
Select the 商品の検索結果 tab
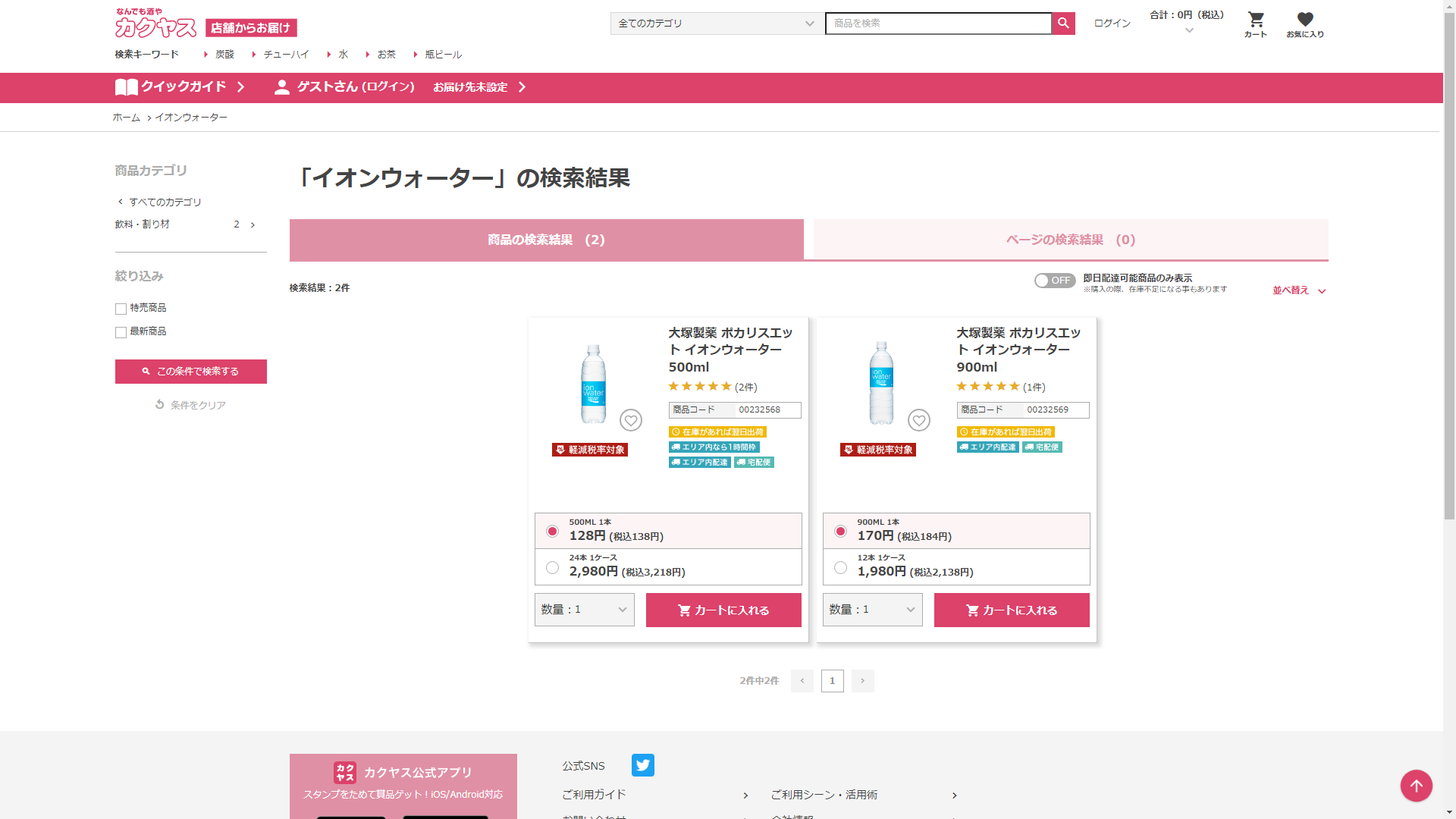(546, 240)
